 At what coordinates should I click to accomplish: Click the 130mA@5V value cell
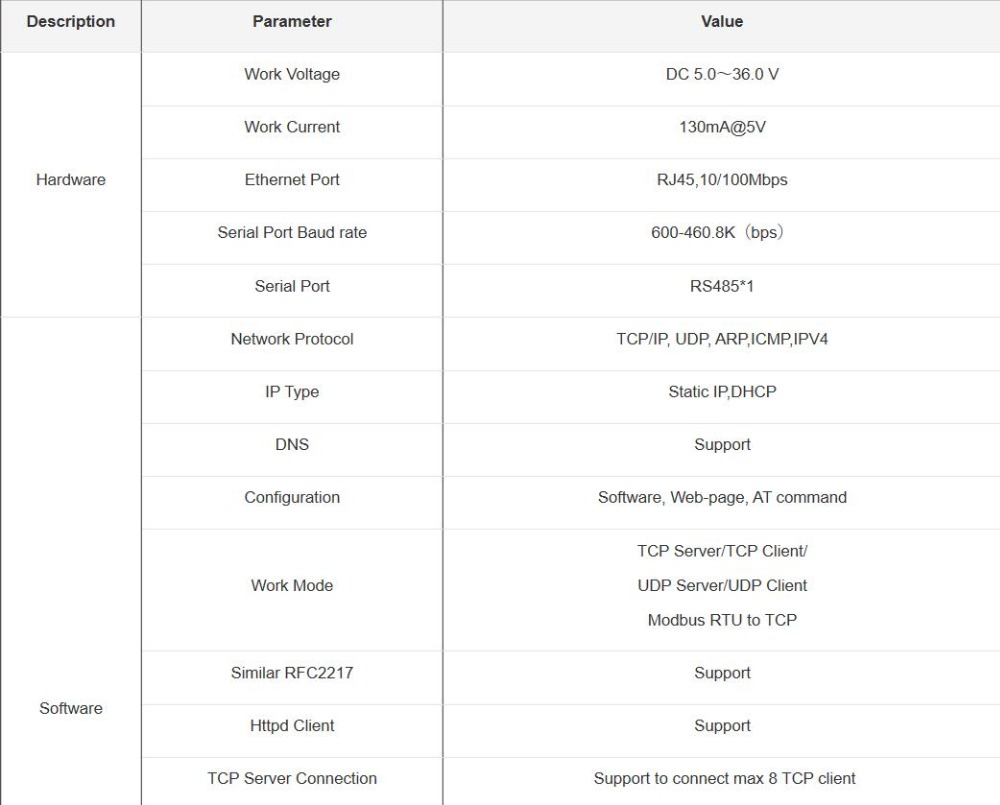[722, 127]
